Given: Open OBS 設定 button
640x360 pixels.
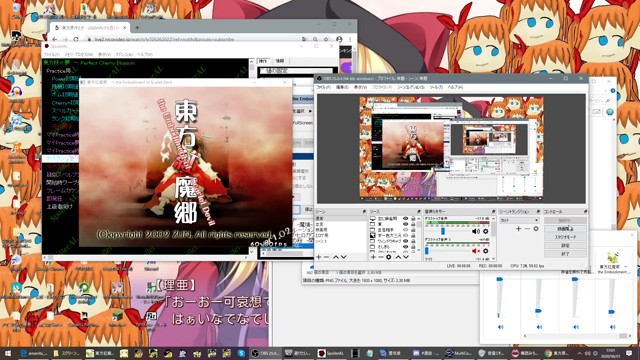Looking at the screenshot, I should (565, 246).
